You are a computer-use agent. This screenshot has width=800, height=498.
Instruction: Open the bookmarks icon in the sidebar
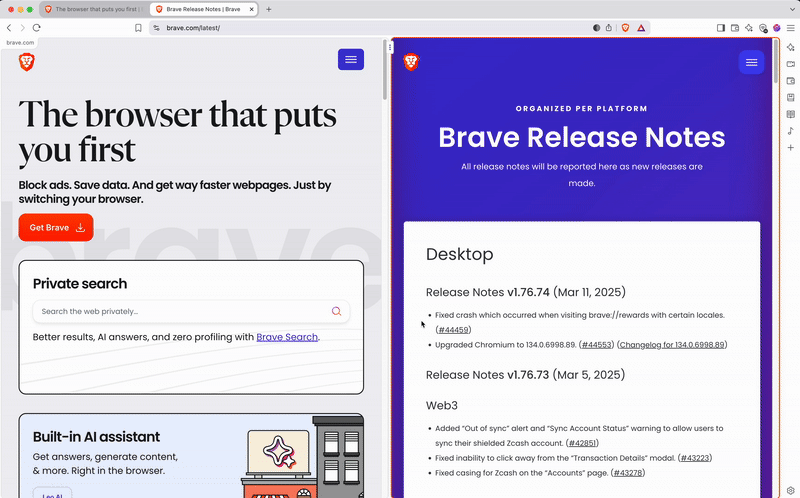[x=790, y=97]
